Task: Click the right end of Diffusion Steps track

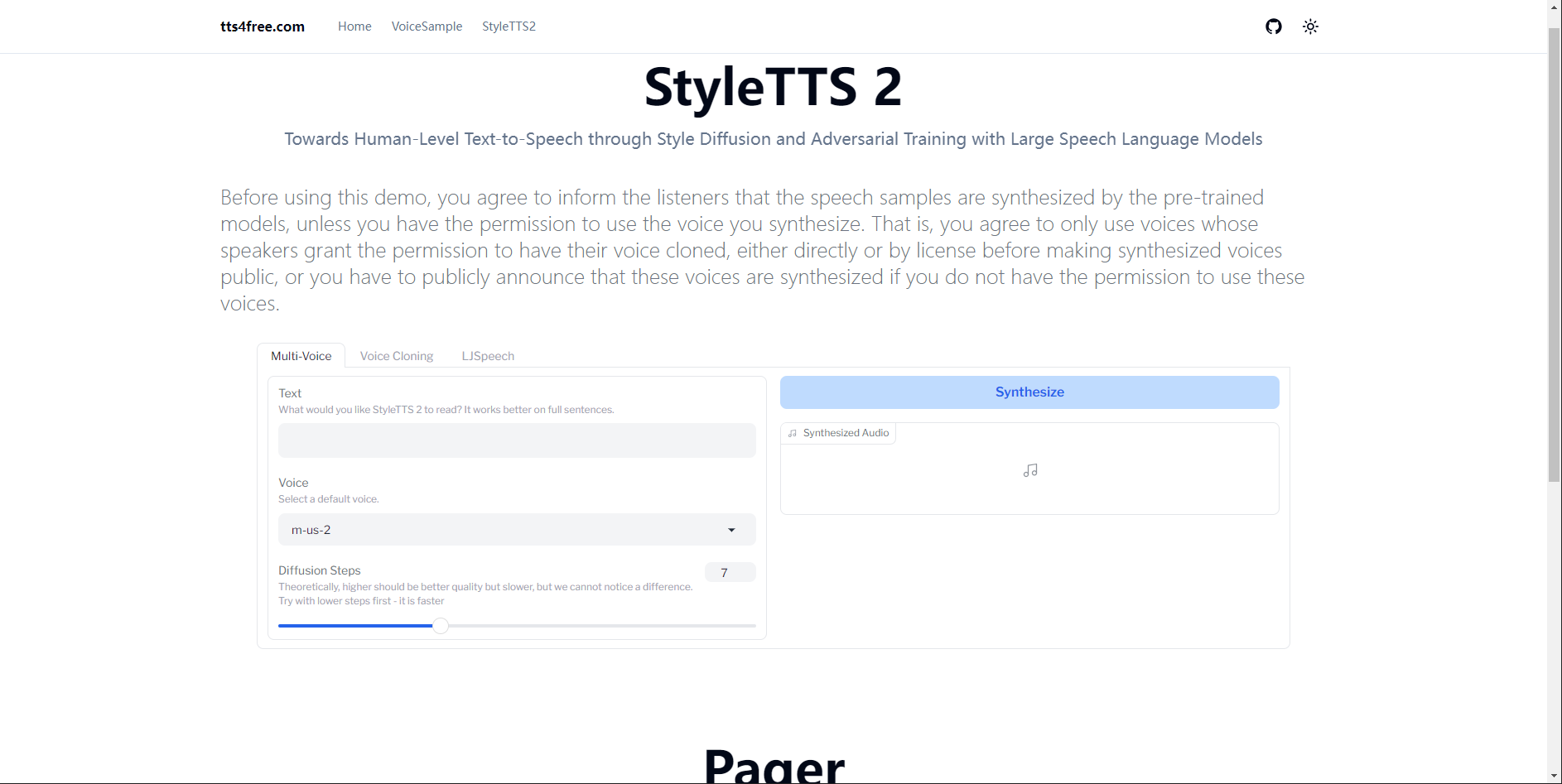Action: (x=754, y=626)
